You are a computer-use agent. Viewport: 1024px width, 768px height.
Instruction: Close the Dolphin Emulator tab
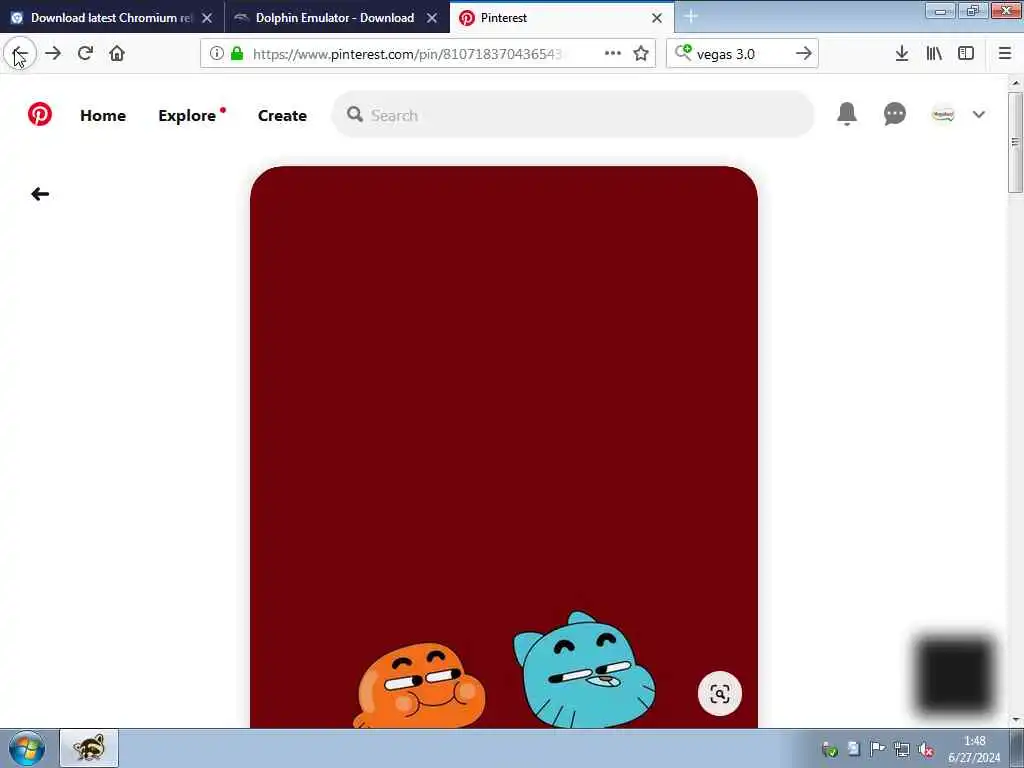tap(432, 18)
